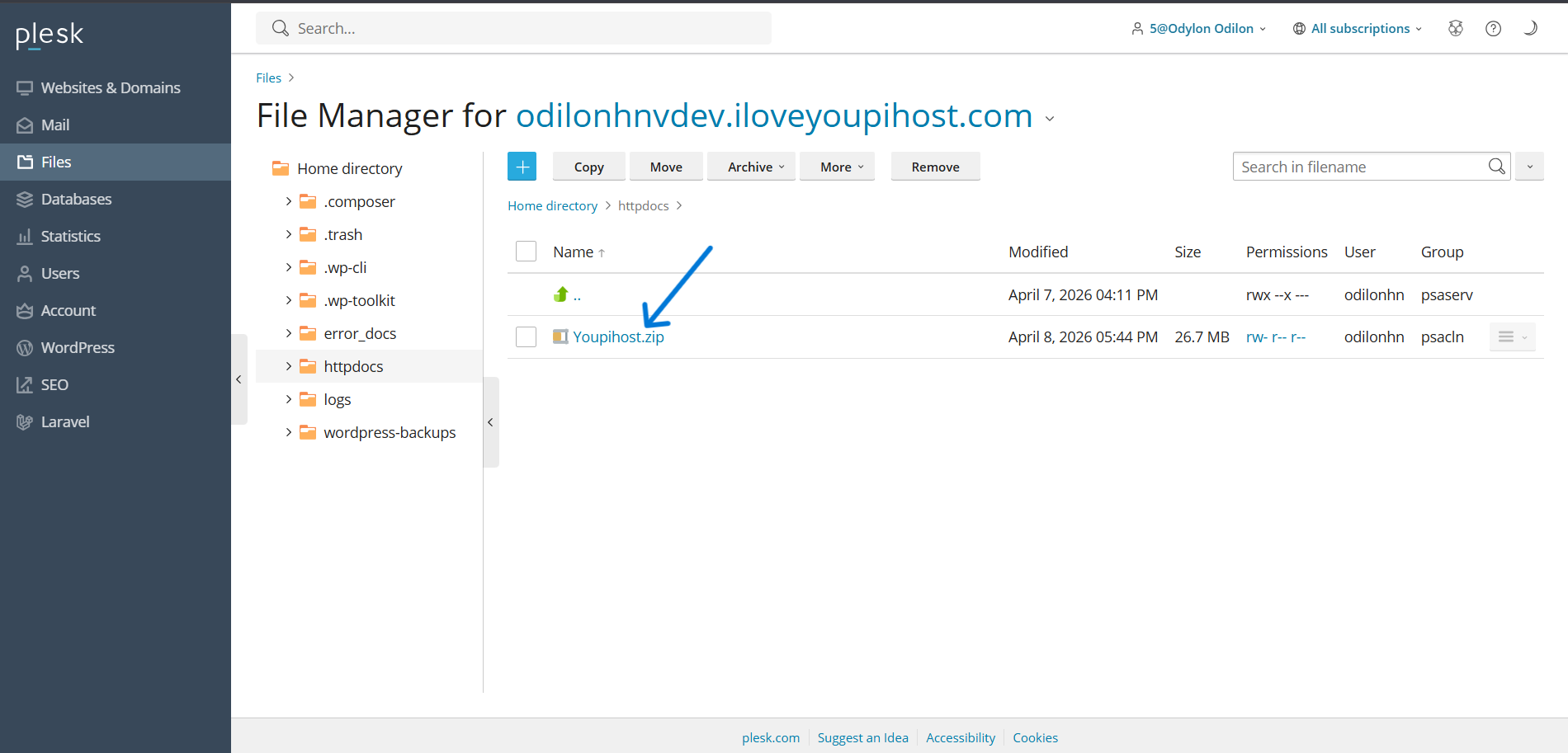The height and width of the screenshot is (753, 1568).
Task: Toggle dark mode moon icon
Action: point(1530,28)
